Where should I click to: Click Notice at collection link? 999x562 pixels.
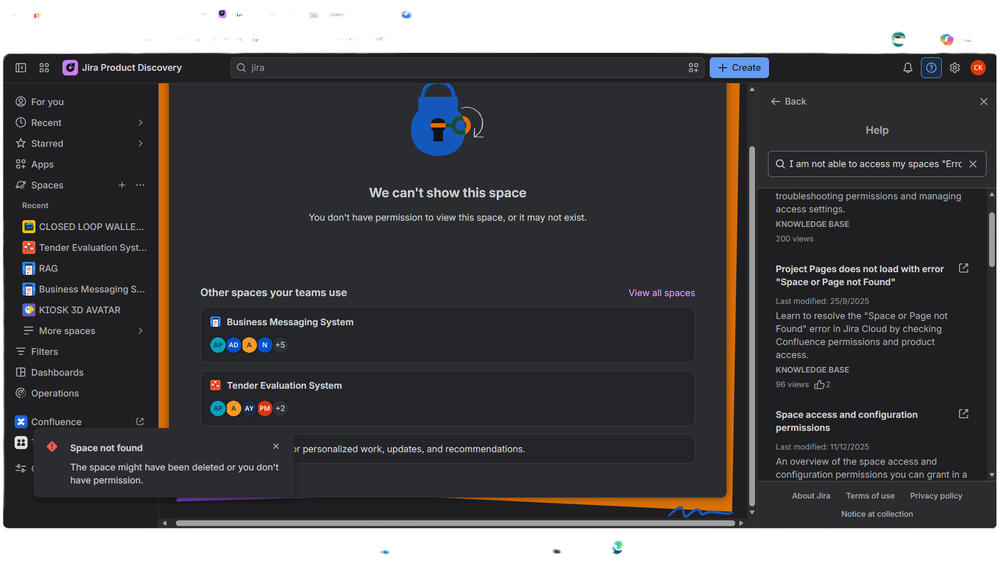877,514
